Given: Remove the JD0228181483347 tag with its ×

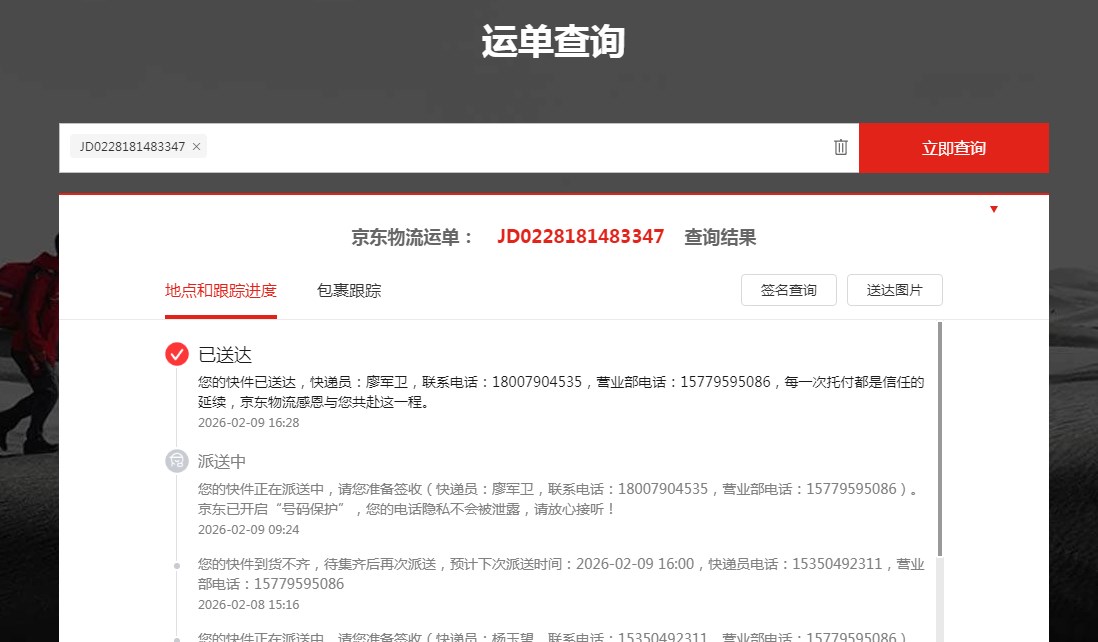Looking at the screenshot, I should [196, 147].
